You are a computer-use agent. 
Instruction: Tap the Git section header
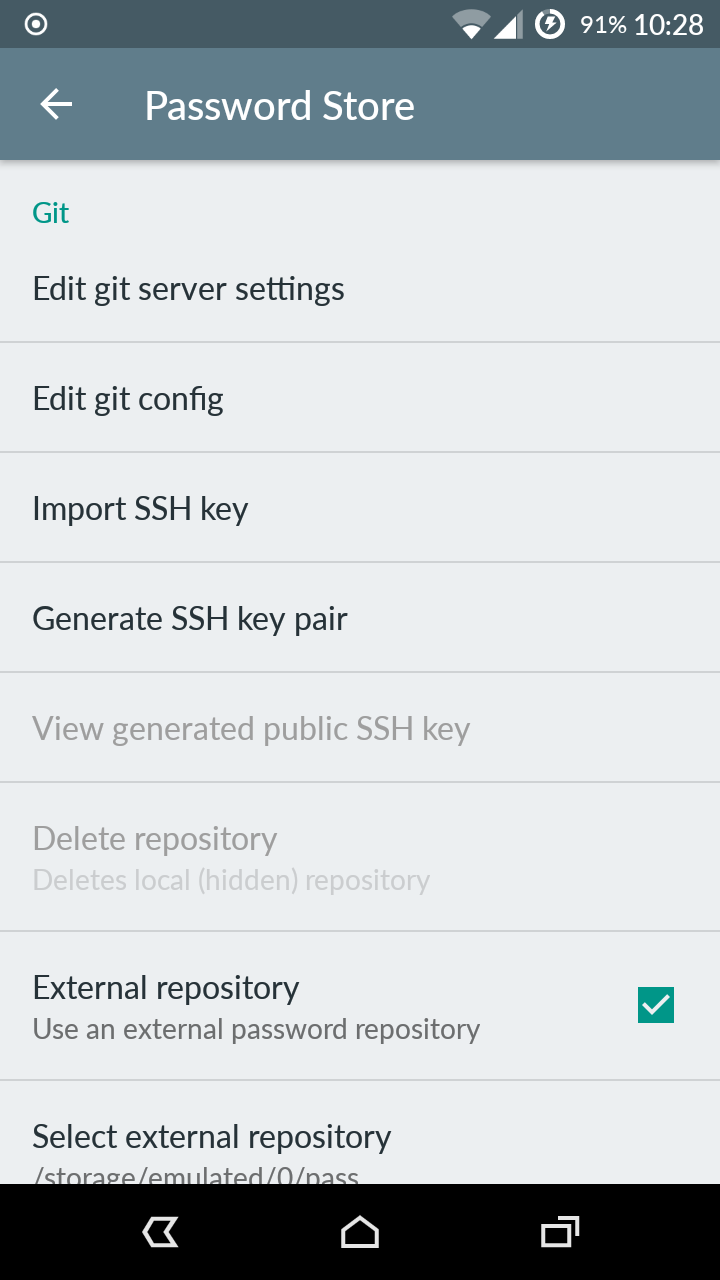click(x=50, y=213)
